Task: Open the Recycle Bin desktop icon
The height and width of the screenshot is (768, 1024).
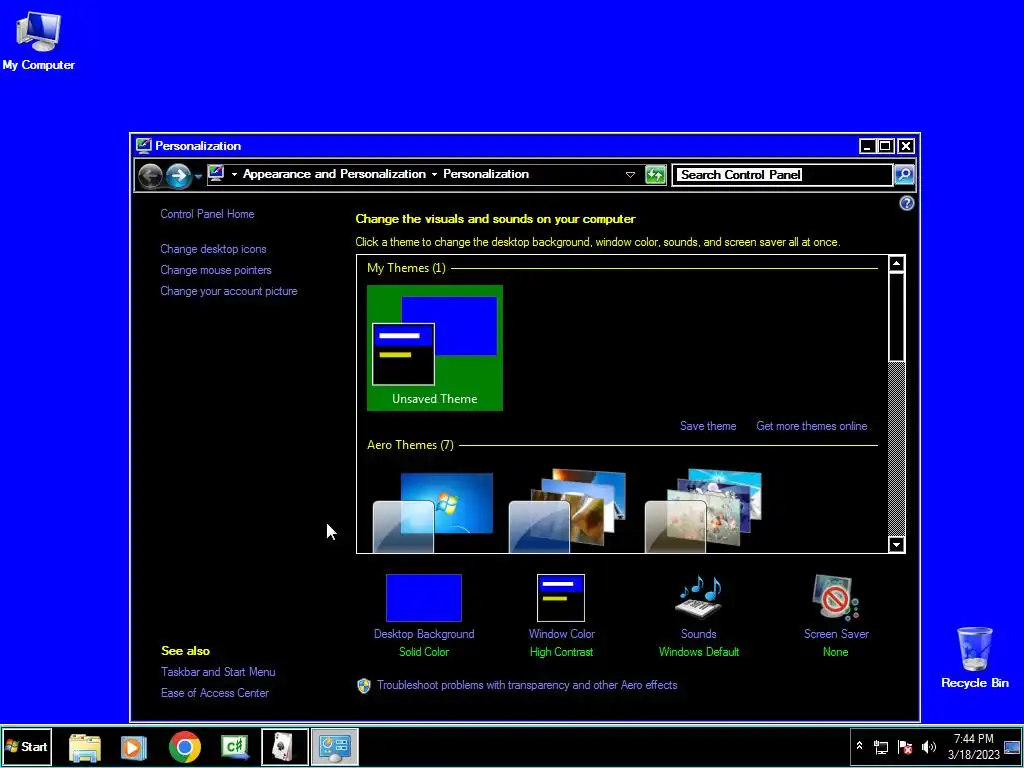Action: pos(974,658)
